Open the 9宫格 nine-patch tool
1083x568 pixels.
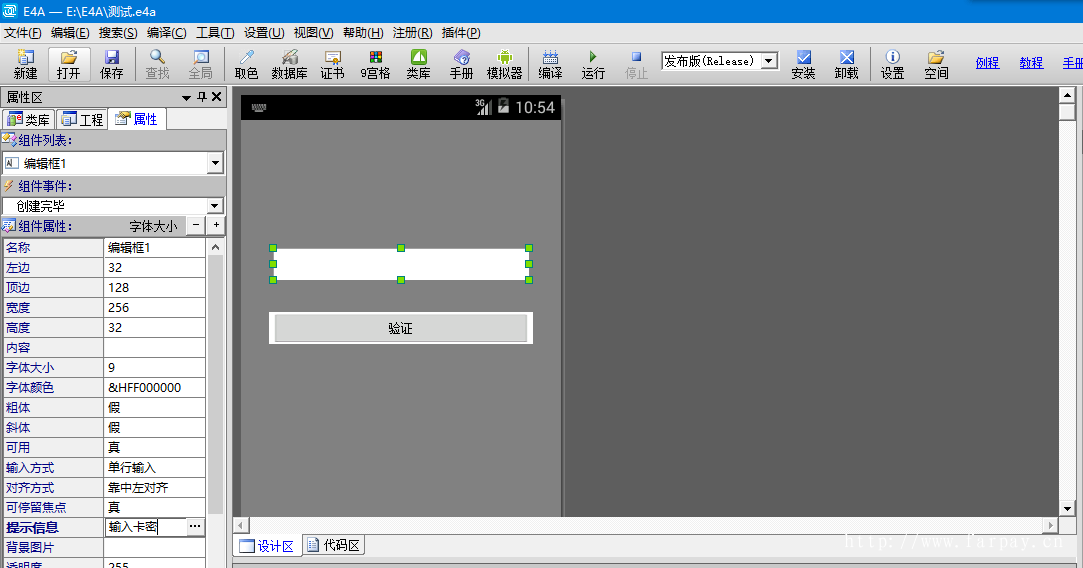[x=375, y=64]
